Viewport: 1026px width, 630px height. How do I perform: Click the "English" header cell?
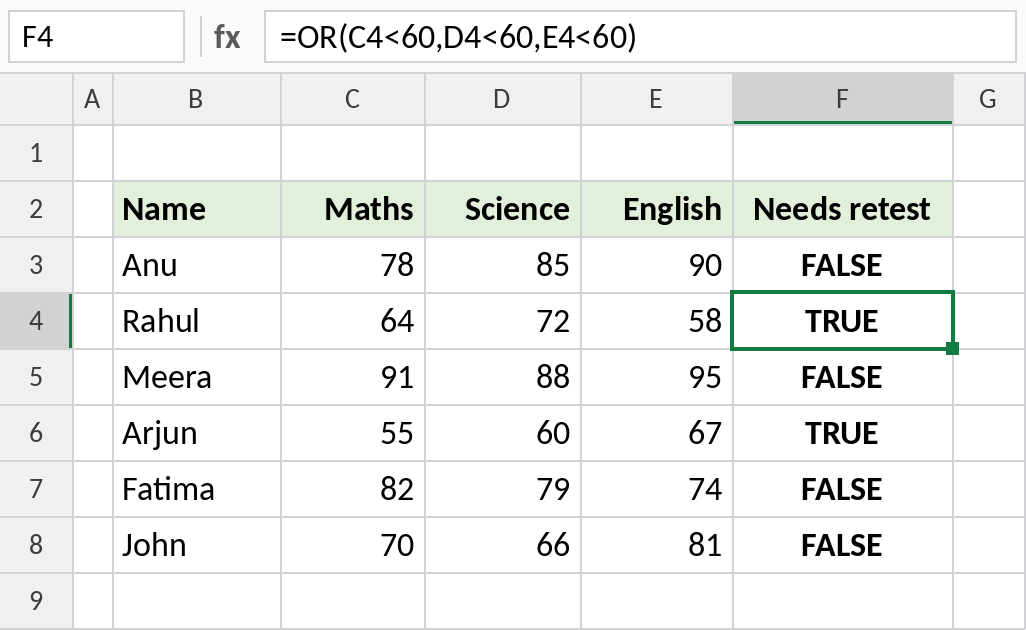coord(657,209)
